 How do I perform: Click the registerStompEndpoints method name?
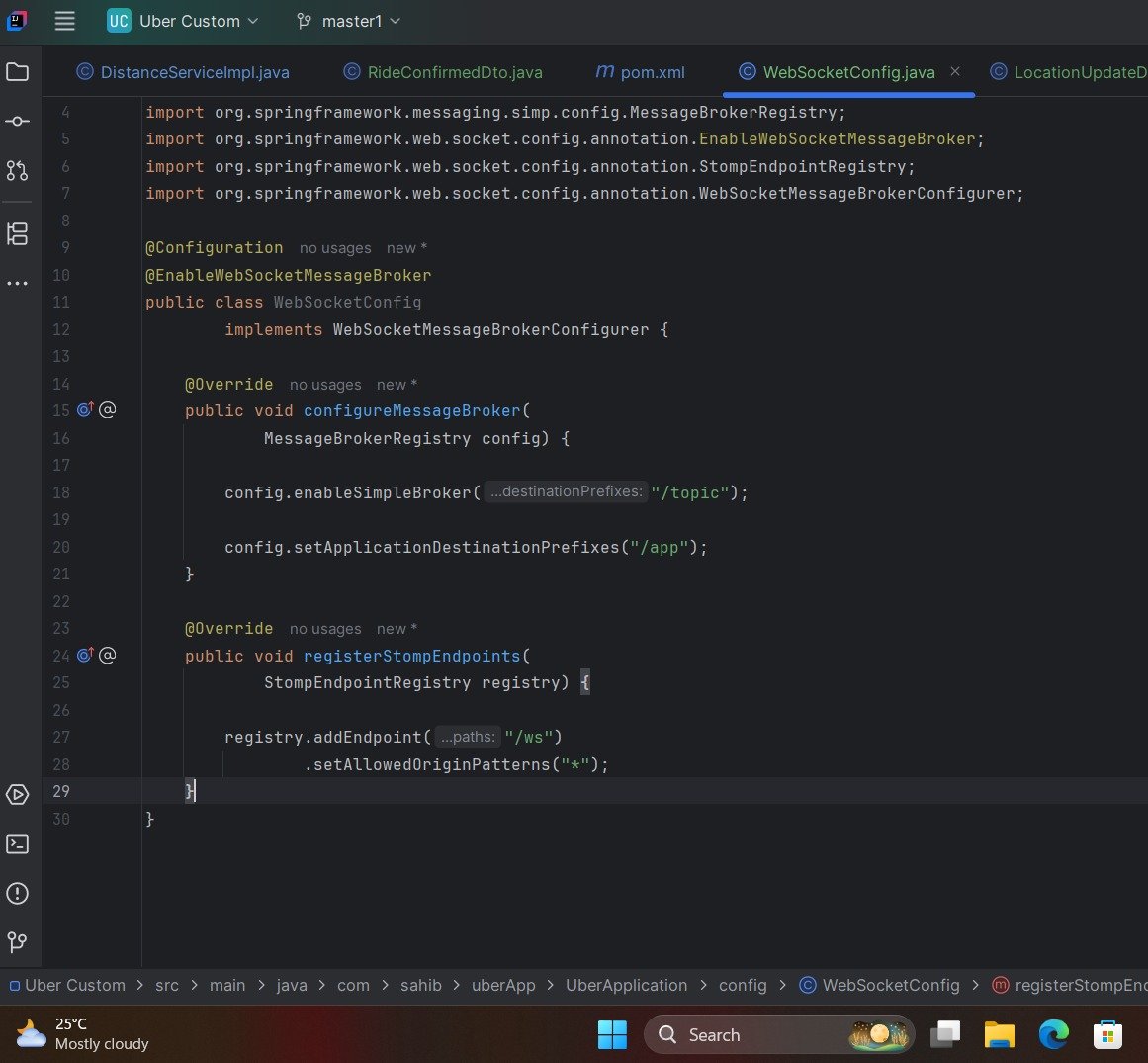coord(412,656)
